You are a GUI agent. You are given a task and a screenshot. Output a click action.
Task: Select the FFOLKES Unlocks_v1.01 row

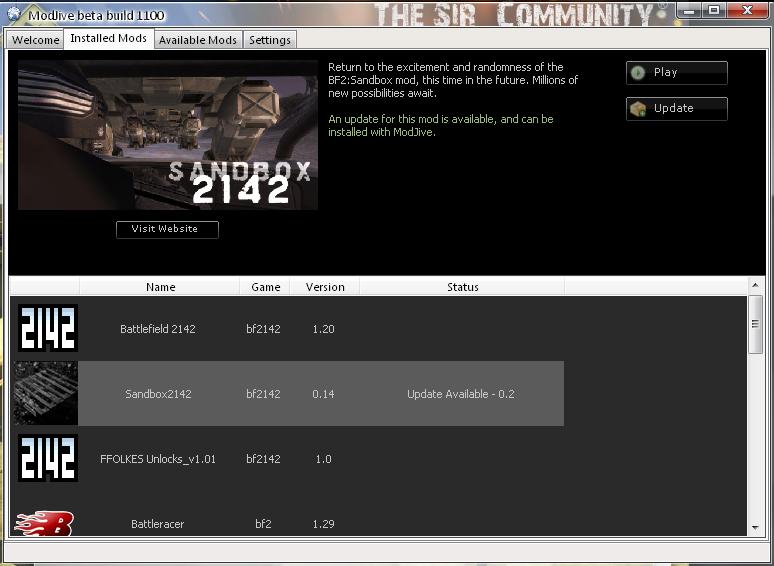(158, 459)
